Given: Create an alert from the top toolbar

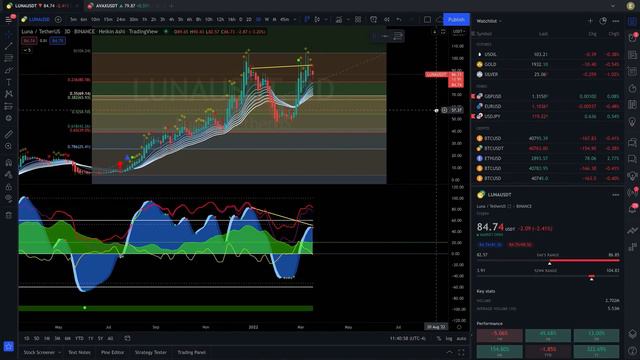Looking at the screenshot, I should click(373, 19).
